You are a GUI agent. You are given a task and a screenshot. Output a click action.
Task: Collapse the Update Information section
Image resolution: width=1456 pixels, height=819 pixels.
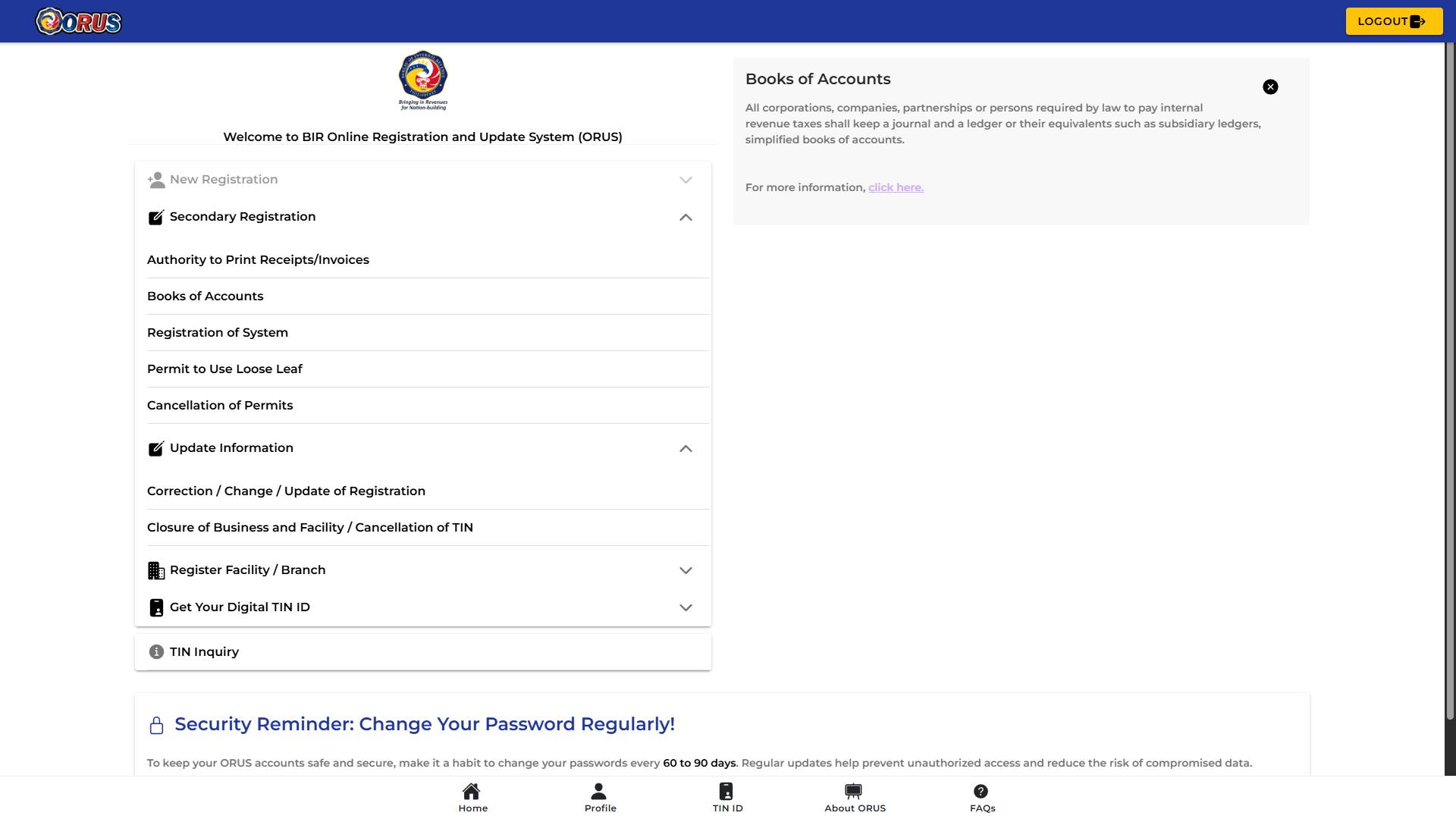click(x=686, y=449)
